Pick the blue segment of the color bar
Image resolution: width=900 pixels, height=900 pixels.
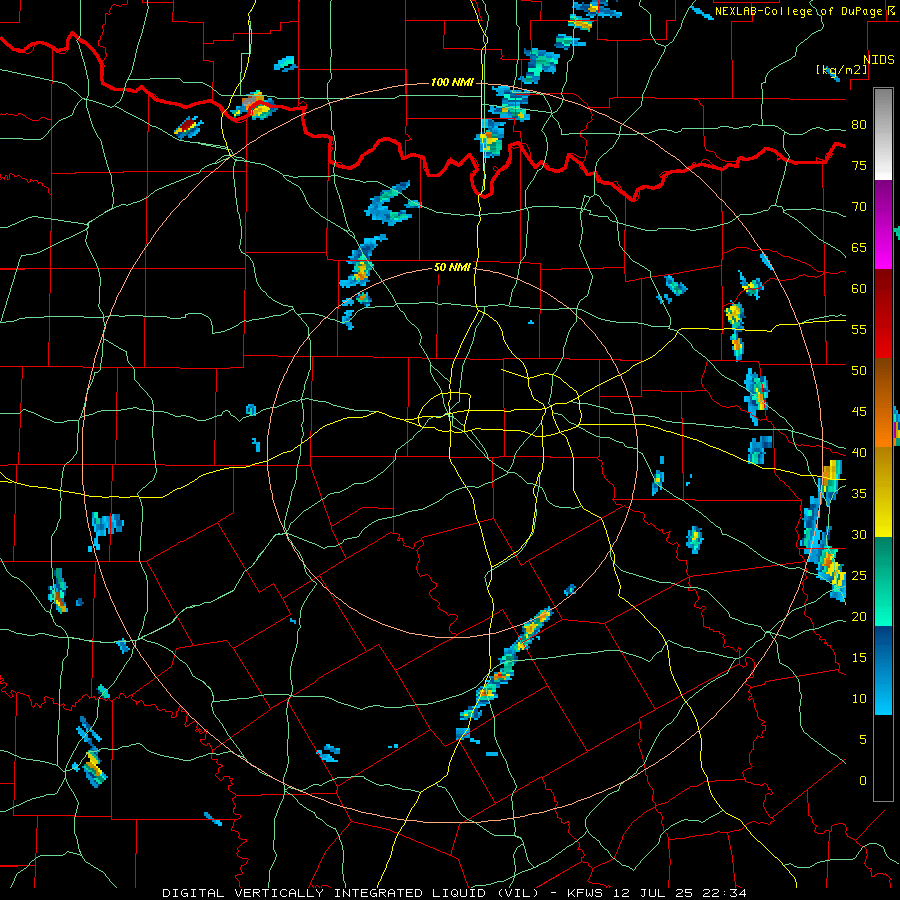tap(883, 670)
